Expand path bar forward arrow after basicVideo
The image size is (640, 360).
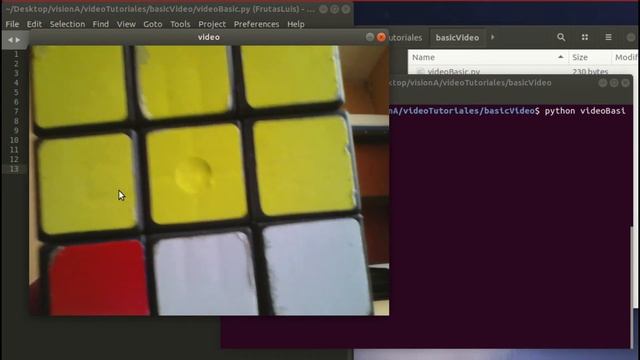[493, 38]
